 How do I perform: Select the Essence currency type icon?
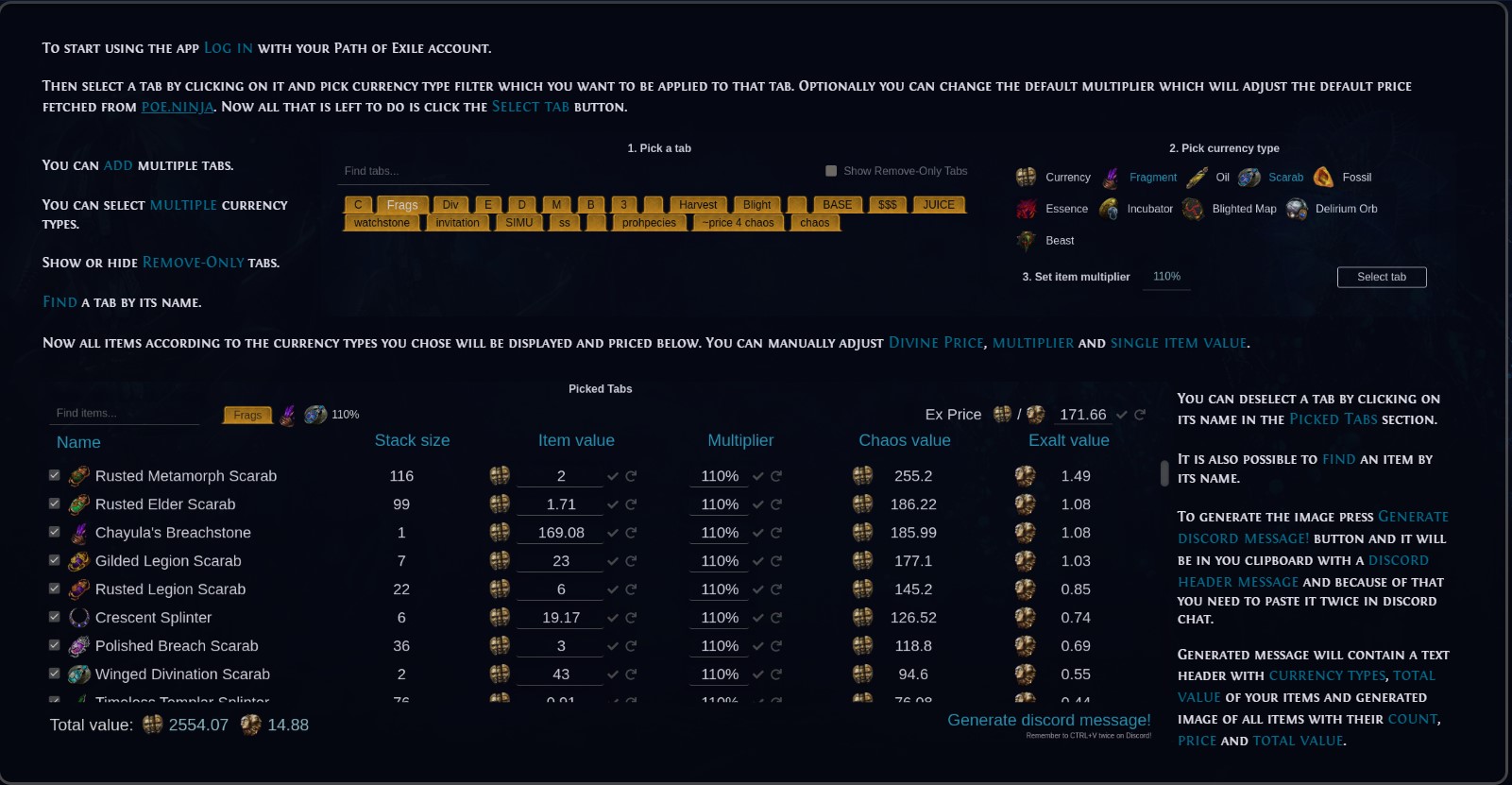(x=1027, y=209)
